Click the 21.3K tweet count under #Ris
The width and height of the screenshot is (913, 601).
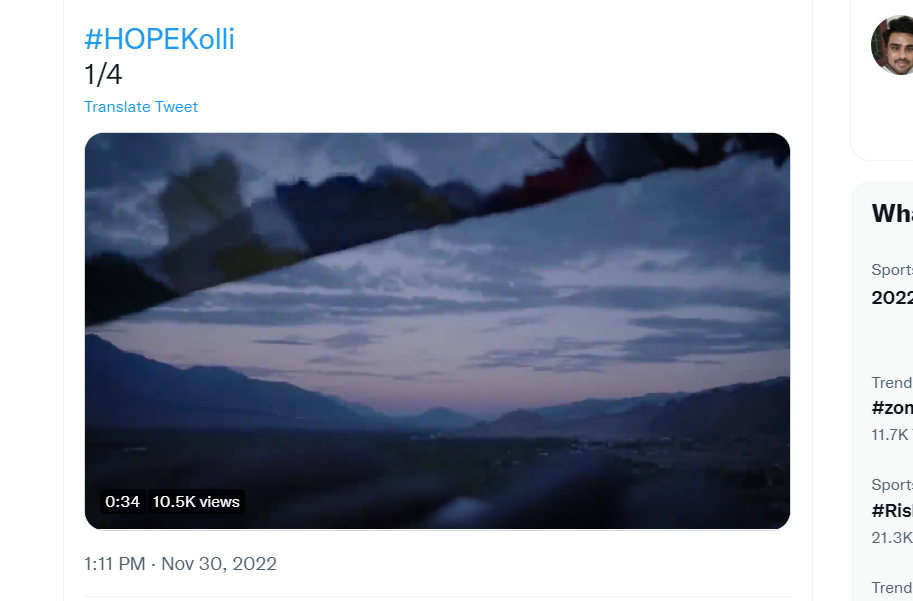tap(892, 538)
